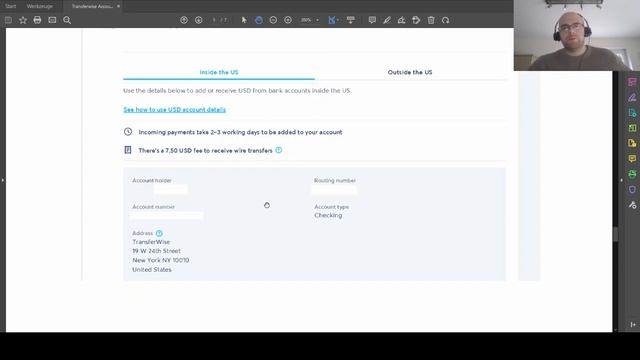Click the 19 W 24th Street text
This screenshot has width=640, height=360.
click(156, 251)
